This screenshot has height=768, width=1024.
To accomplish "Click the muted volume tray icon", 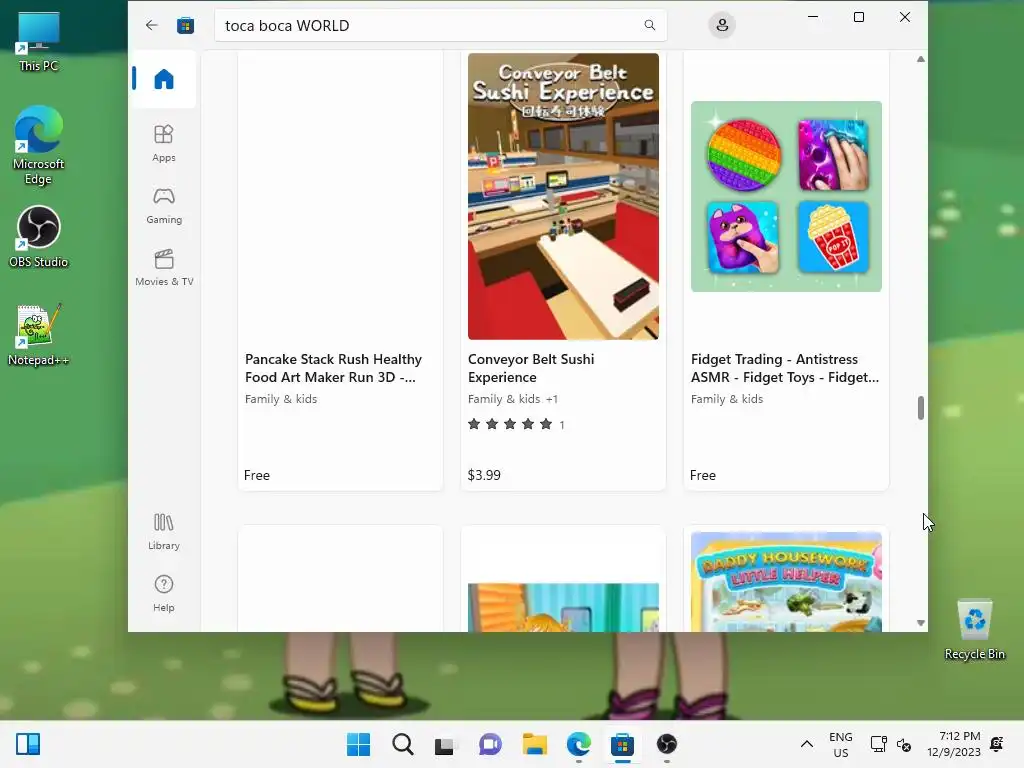I will pyautogui.click(x=904, y=744).
